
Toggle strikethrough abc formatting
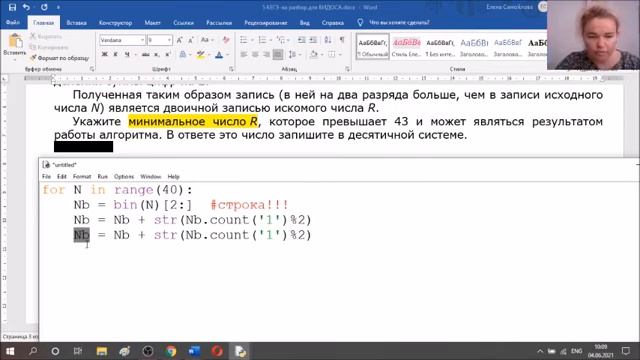pos(145,54)
